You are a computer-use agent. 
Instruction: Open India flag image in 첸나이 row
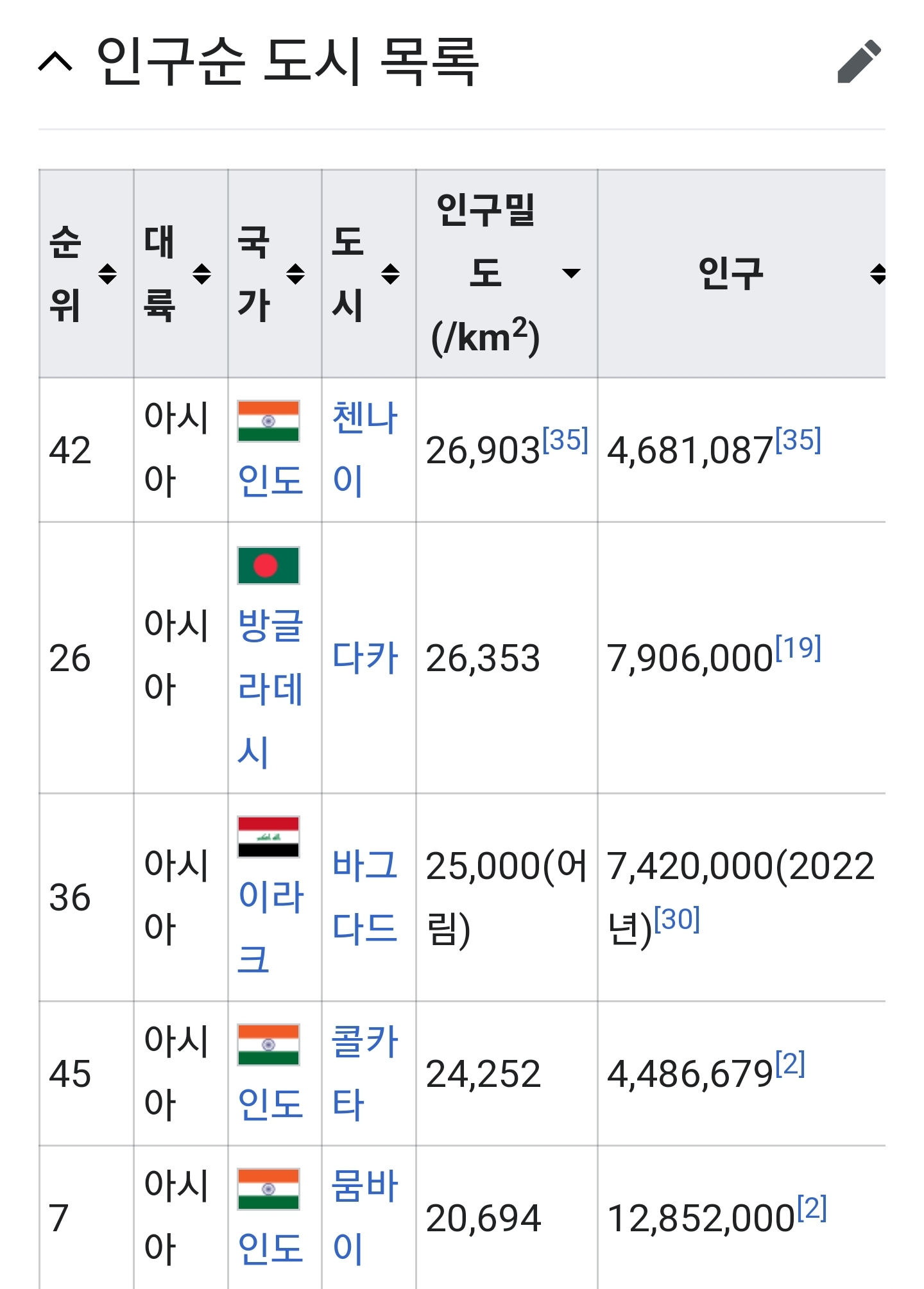268,421
